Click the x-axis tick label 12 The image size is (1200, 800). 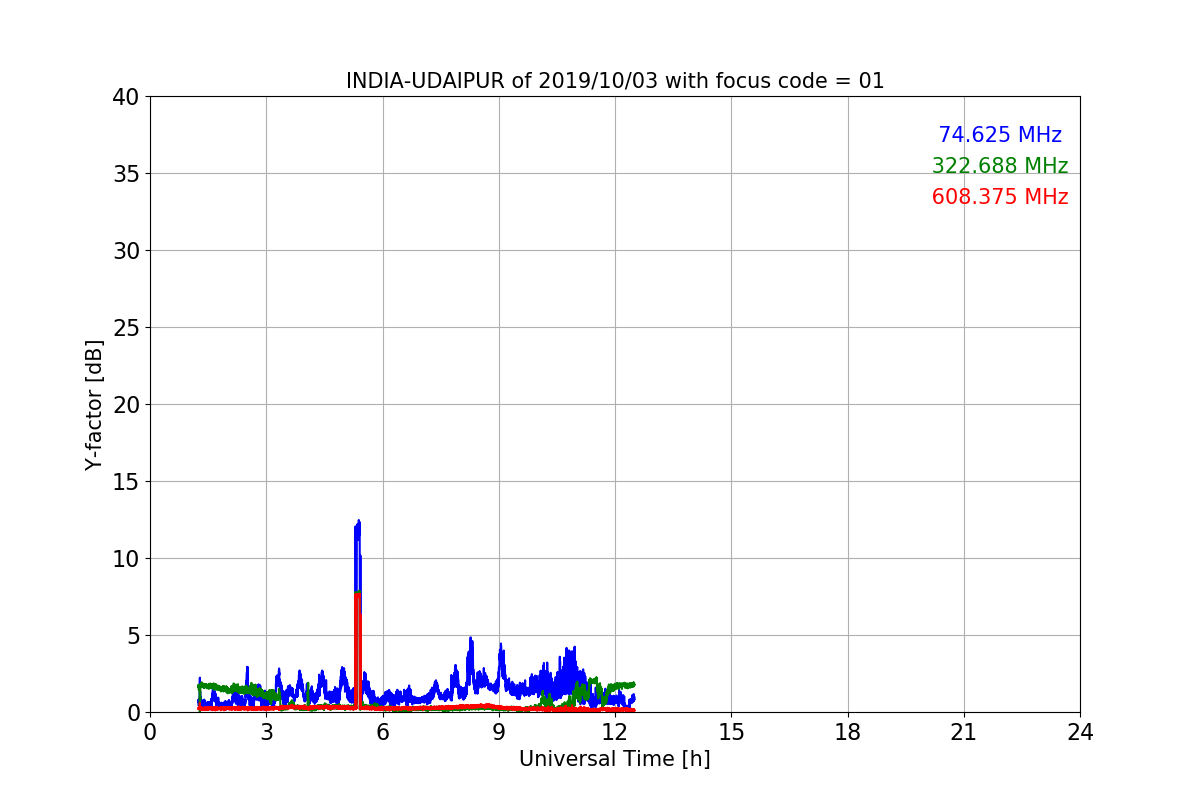tap(615, 732)
